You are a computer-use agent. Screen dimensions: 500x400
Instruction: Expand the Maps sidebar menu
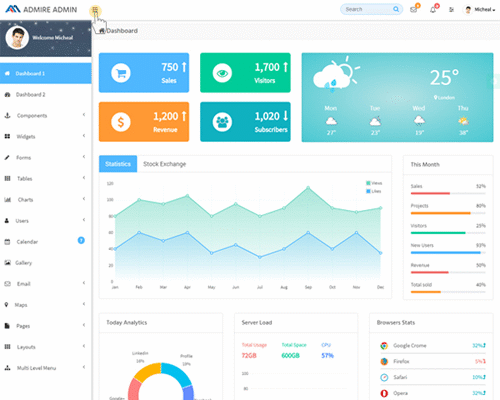coord(46,305)
